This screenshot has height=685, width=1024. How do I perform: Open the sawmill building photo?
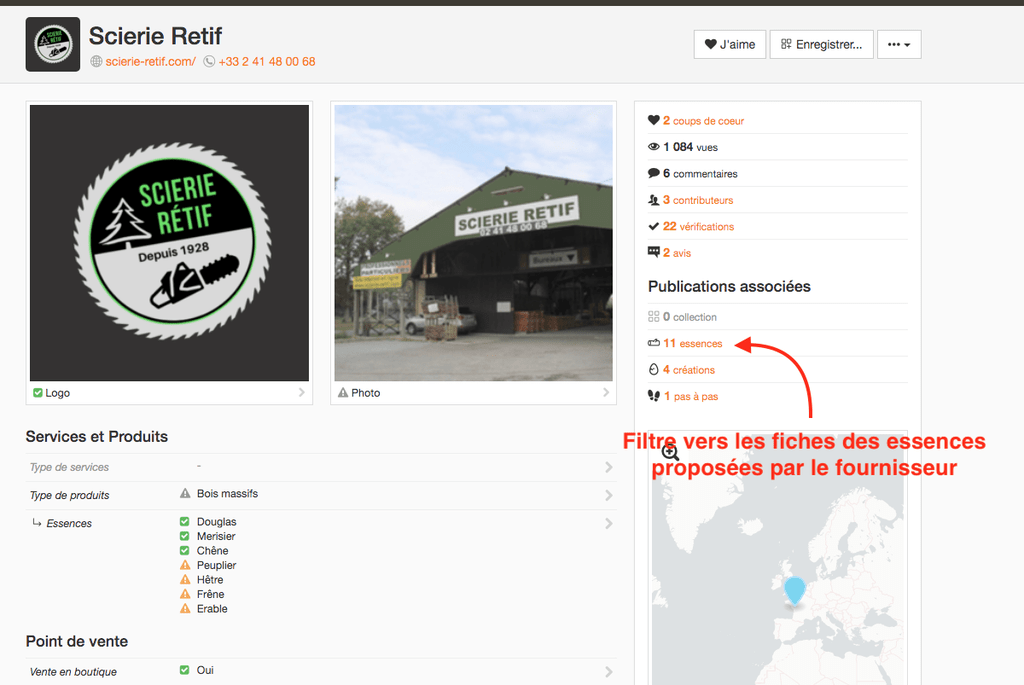[473, 243]
